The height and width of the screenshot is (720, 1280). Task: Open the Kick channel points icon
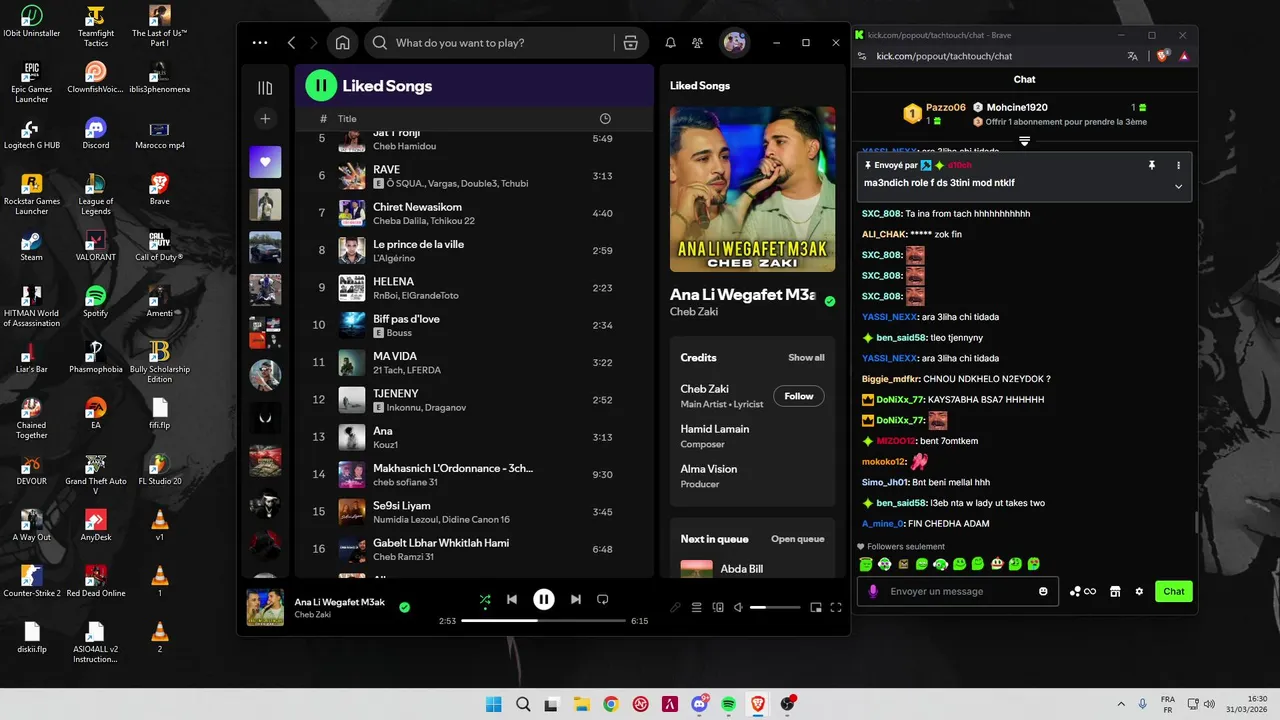coord(1082,591)
